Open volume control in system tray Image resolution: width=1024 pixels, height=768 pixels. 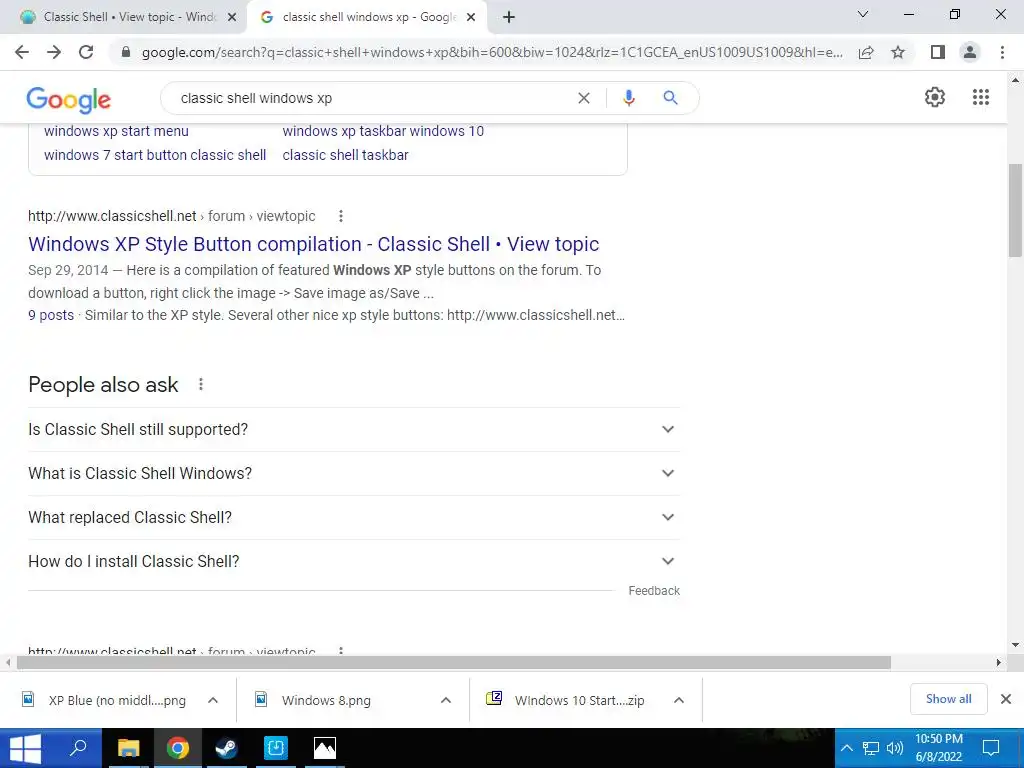point(895,748)
